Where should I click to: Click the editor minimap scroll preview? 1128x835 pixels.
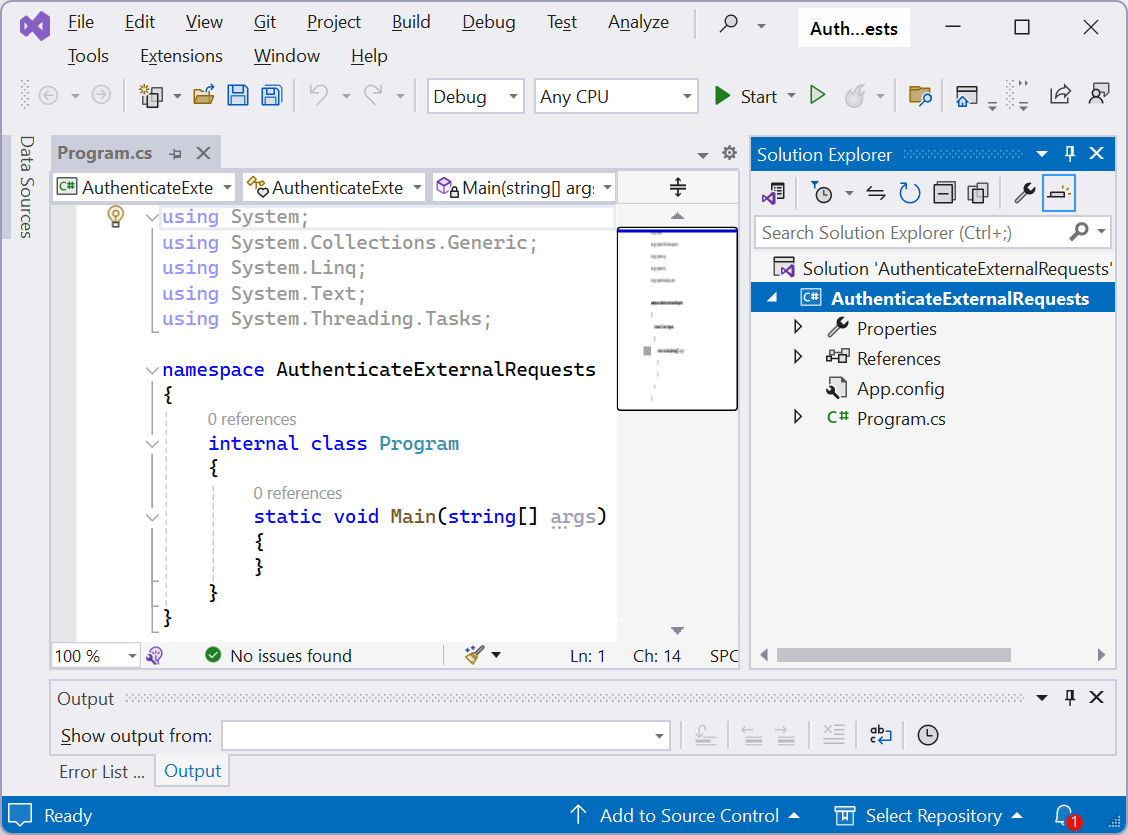coord(677,319)
